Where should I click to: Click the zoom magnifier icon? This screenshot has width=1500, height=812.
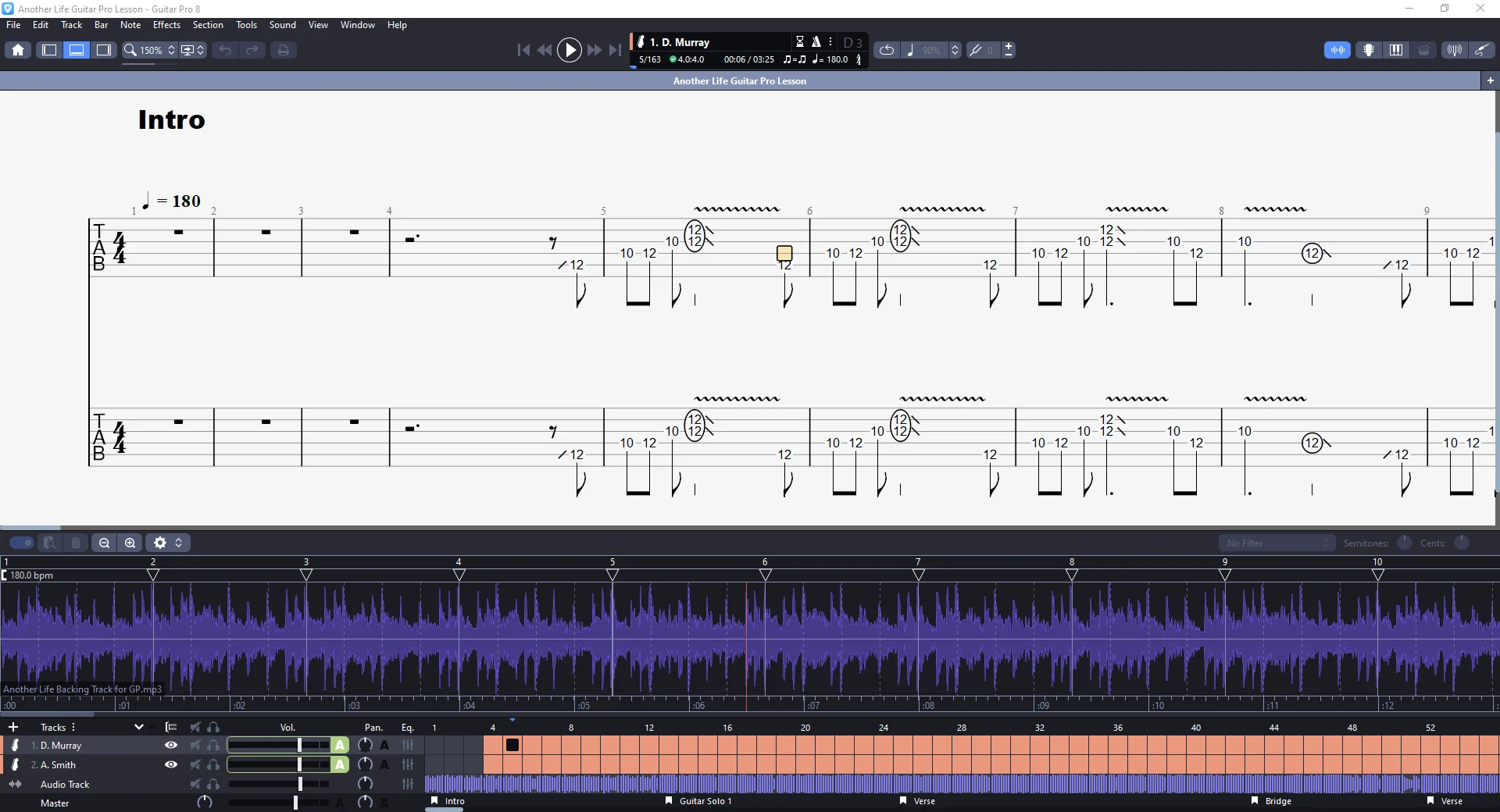[130, 50]
